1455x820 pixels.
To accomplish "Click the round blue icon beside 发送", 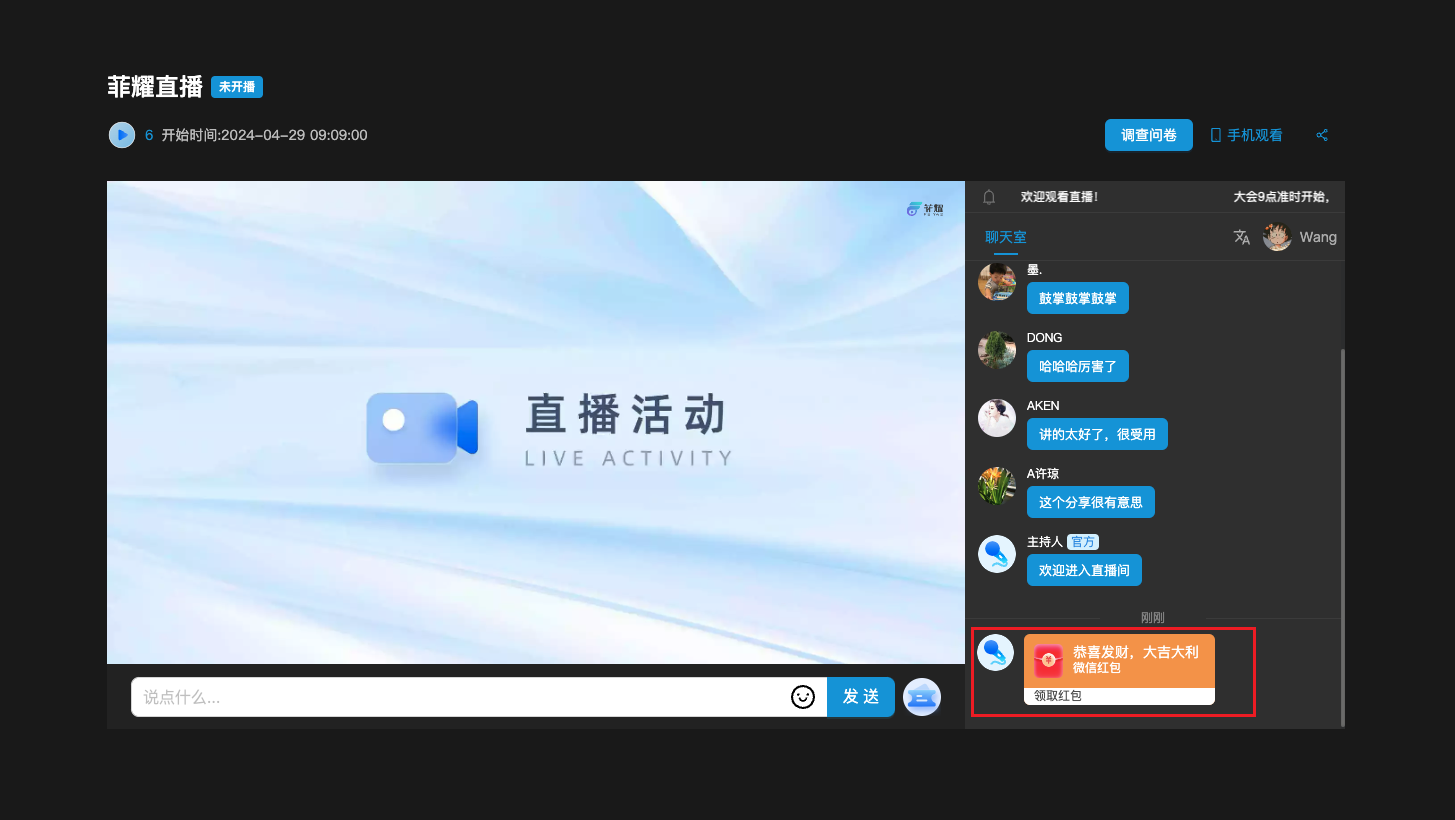I will (x=921, y=697).
